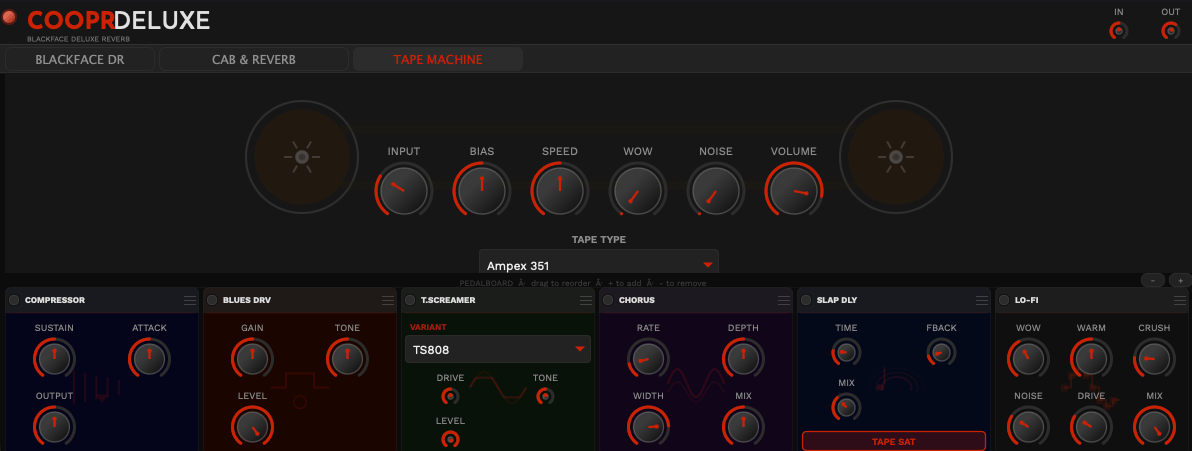This screenshot has width=1192, height=451.
Task: Click the Blues Drv LEVEL knob
Action: [x=252, y=426]
